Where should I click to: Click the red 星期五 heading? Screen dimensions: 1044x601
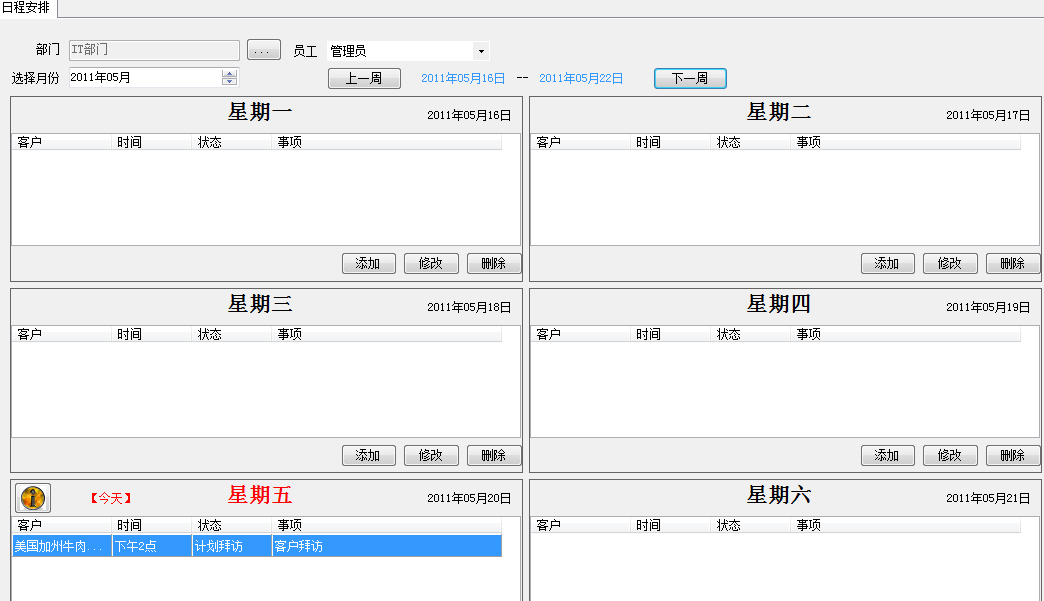pos(260,495)
